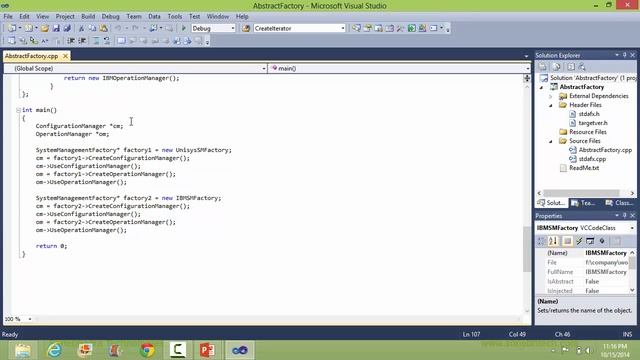Toggle Alphabetical sort in Properties panel
The width and height of the screenshot is (640, 360).
click(553, 241)
